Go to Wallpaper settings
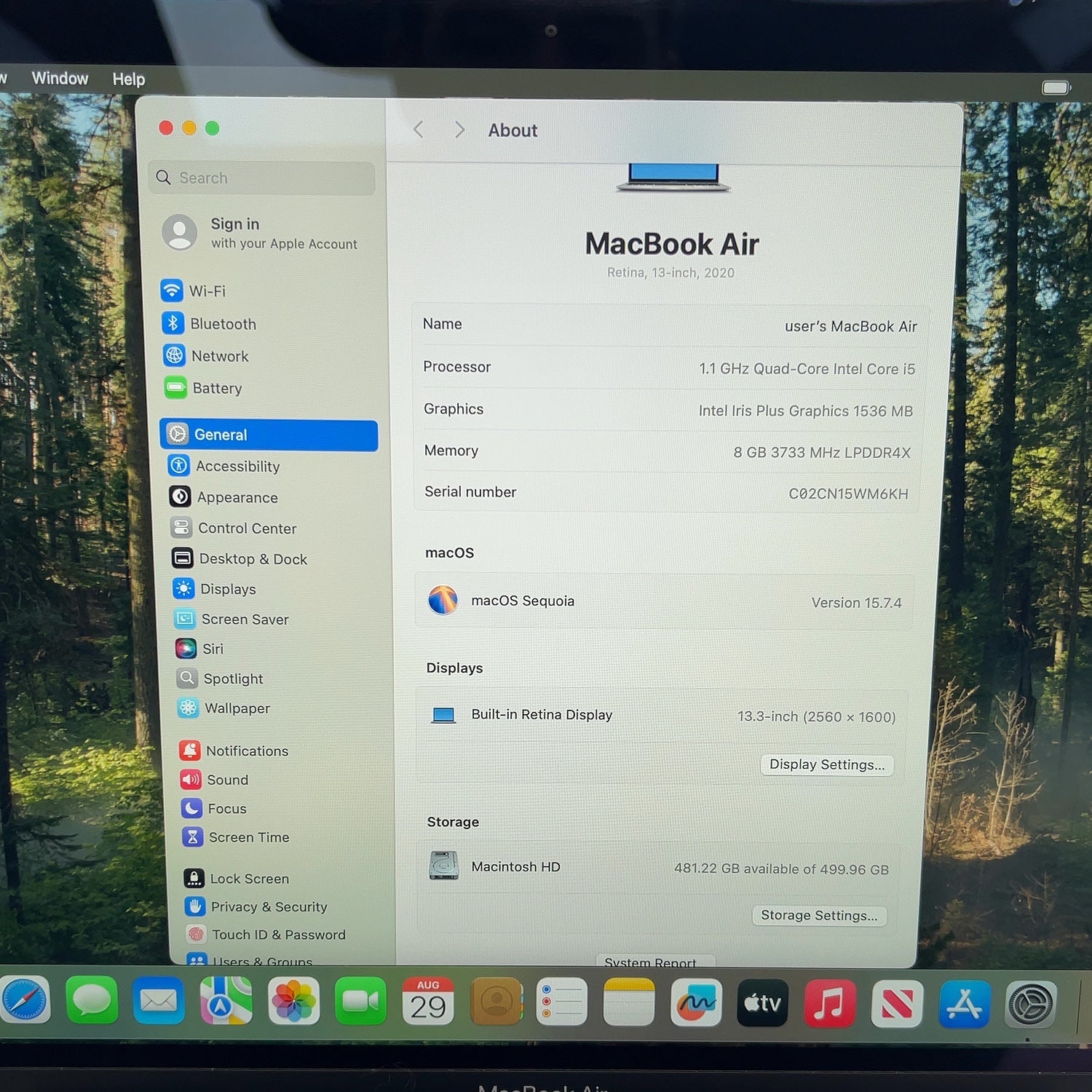Viewport: 1092px width, 1092px height. [224, 708]
